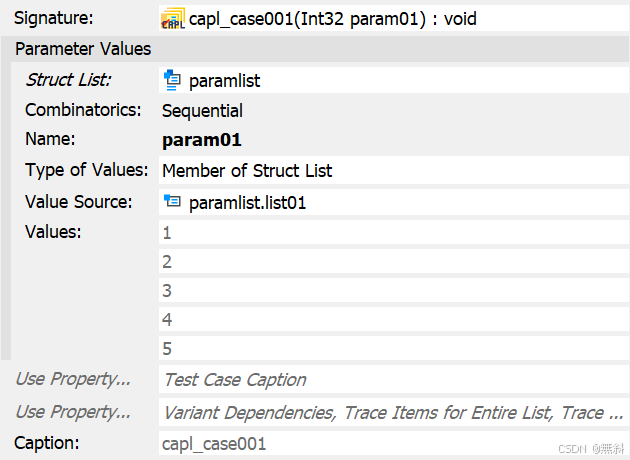Select value 1 in the Values list
630x460 pixels.
[392, 233]
